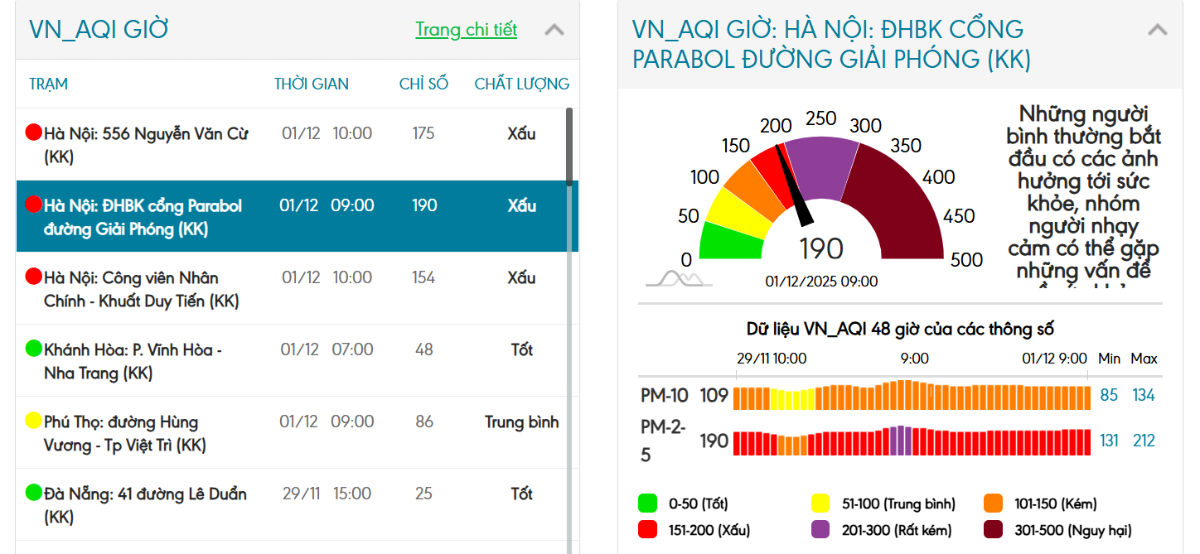Click green status dot for Khánh Hòa station

pos(34,348)
